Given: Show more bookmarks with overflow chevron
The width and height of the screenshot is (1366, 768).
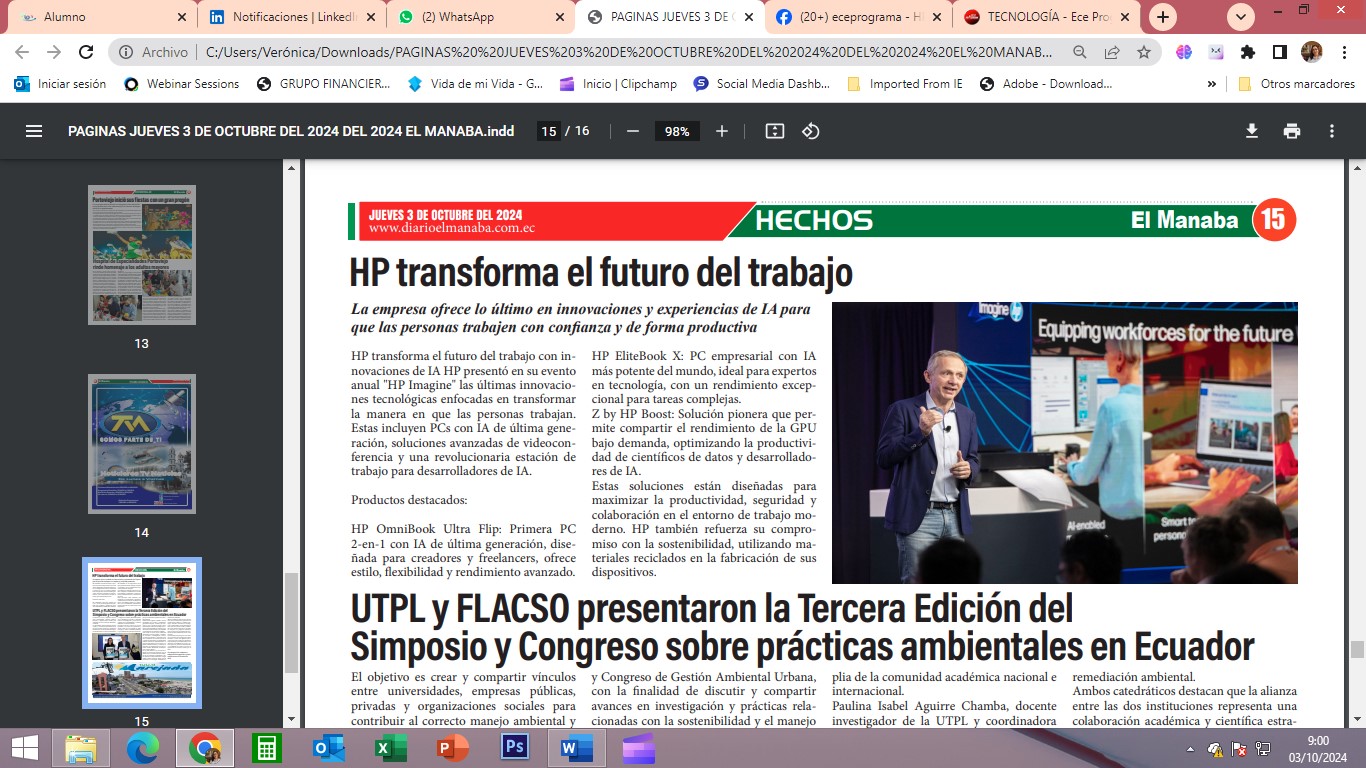Looking at the screenshot, I should pyautogui.click(x=1212, y=84).
